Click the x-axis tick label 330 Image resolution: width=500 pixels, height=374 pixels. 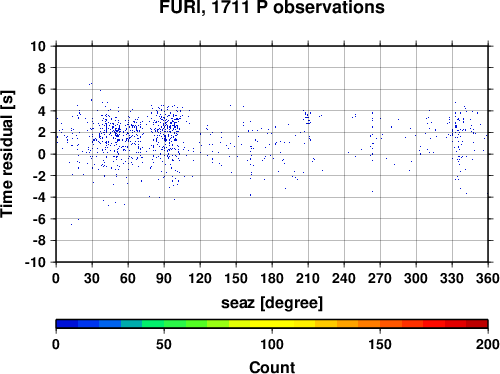pyautogui.click(x=452, y=278)
